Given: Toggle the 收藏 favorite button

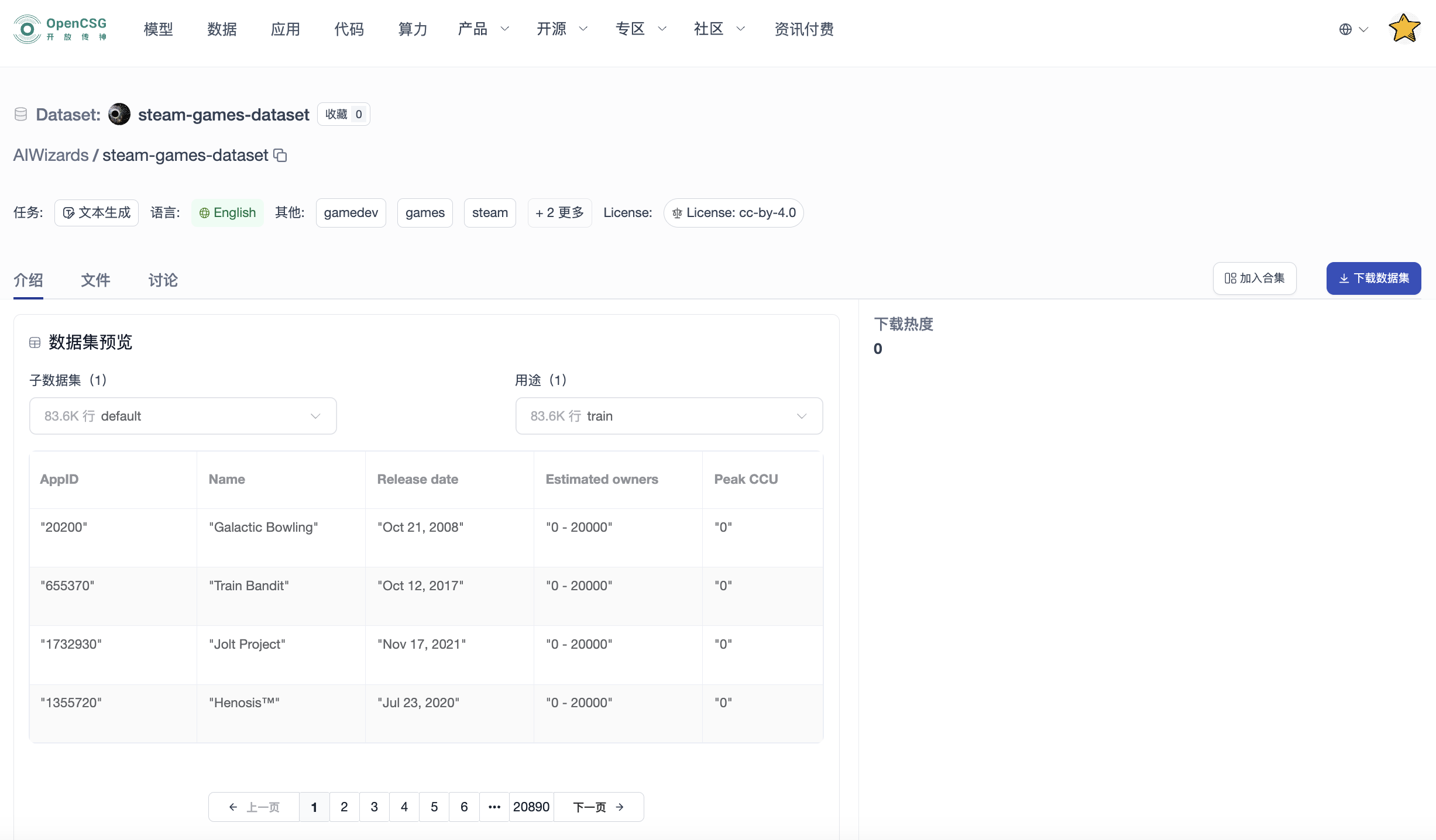Looking at the screenshot, I should (x=343, y=115).
